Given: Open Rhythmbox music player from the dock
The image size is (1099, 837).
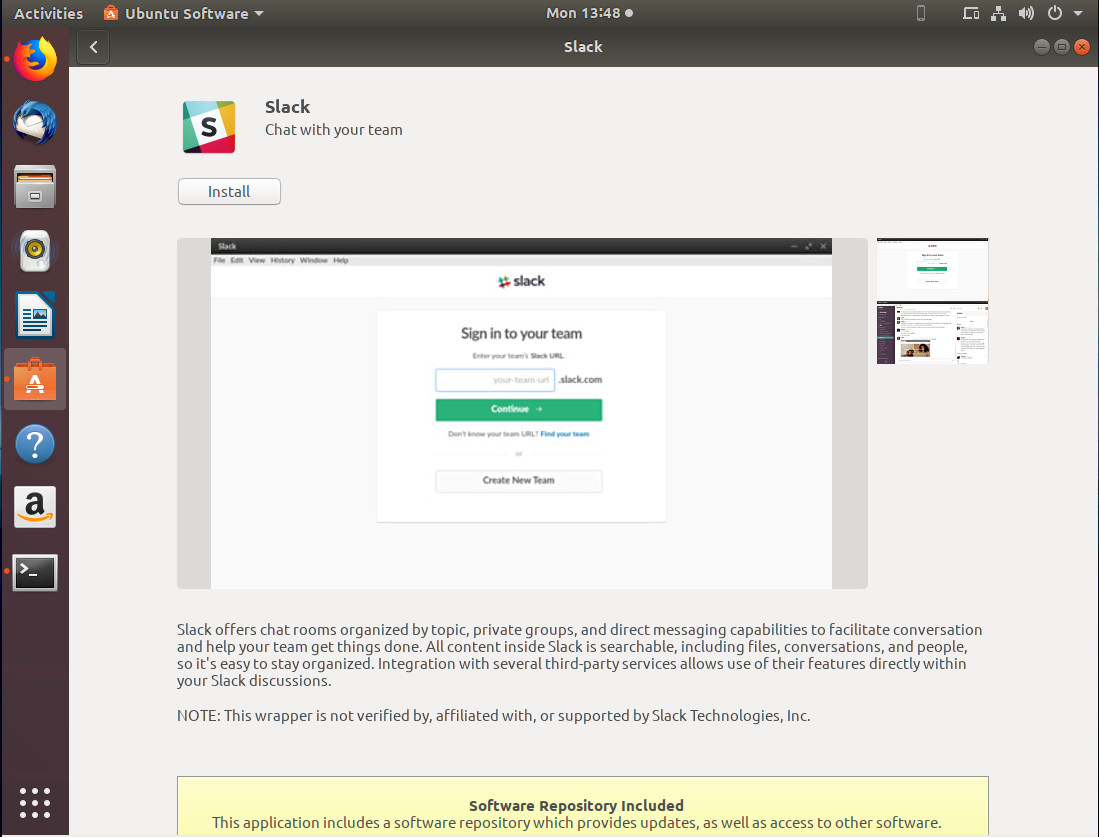Looking at the screenshot, I should (x=35, y=251).
